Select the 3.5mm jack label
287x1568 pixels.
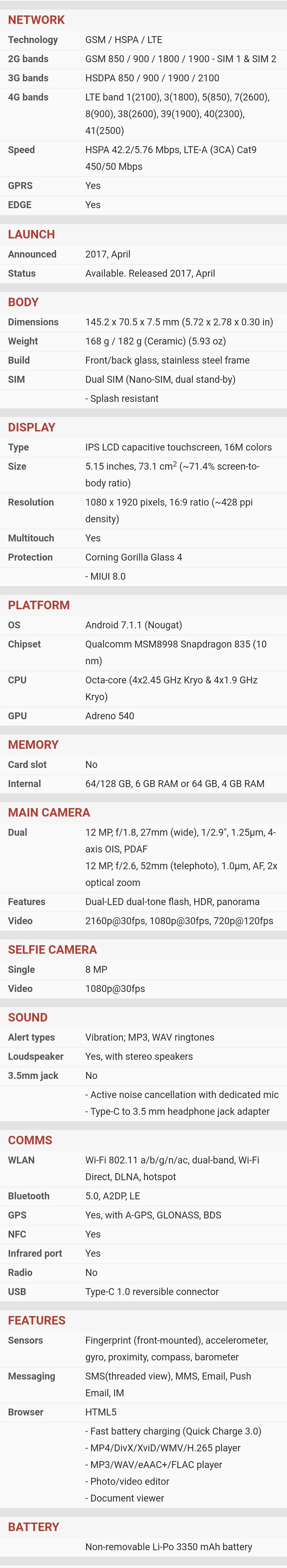pos(33,1075)
